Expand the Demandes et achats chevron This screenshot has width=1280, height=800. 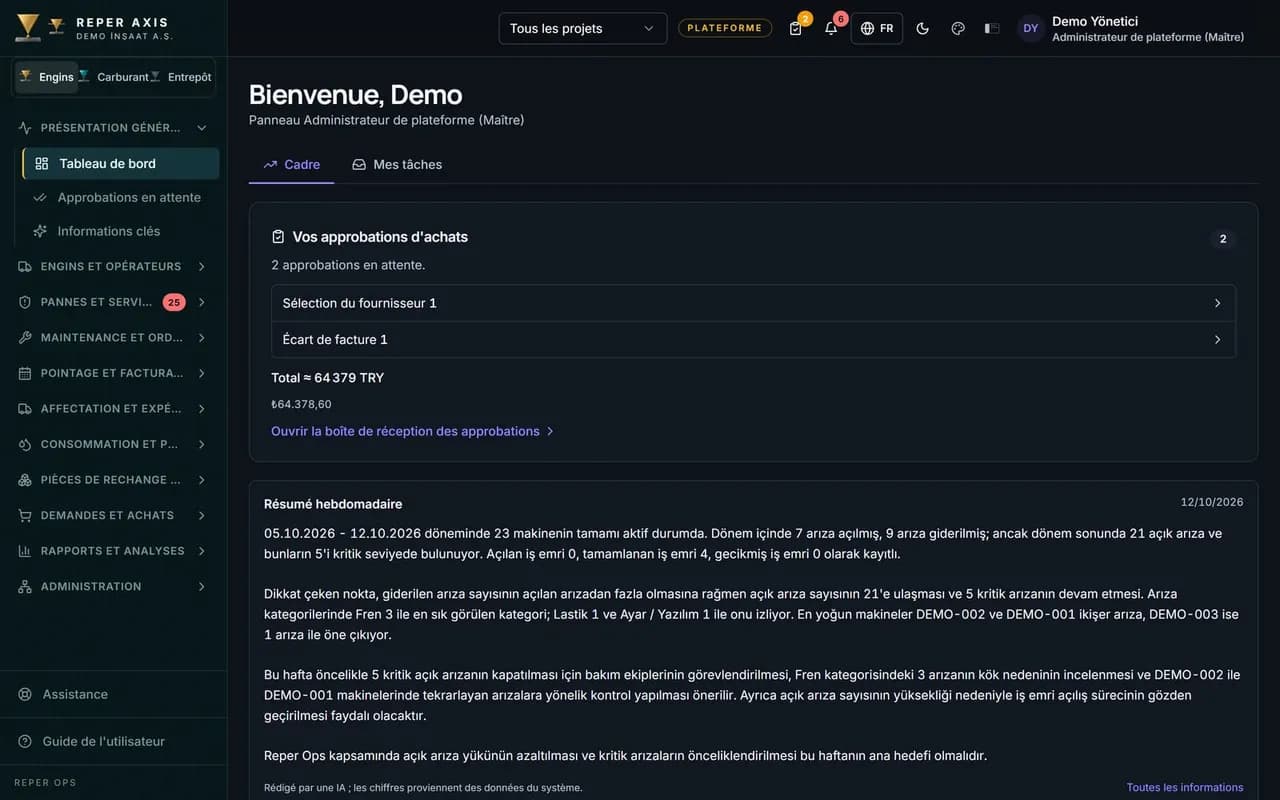click(x=201, y=515)
